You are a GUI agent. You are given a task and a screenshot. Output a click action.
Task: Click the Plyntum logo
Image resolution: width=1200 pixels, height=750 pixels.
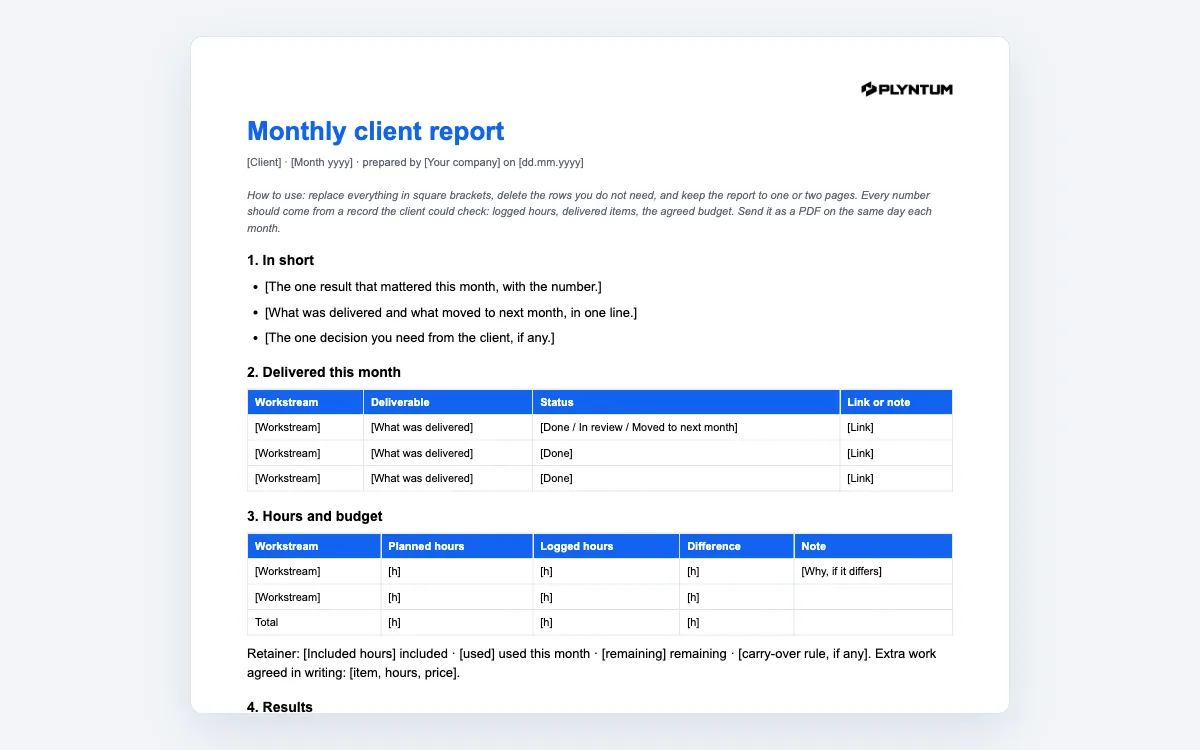click(x=907, y=89)
